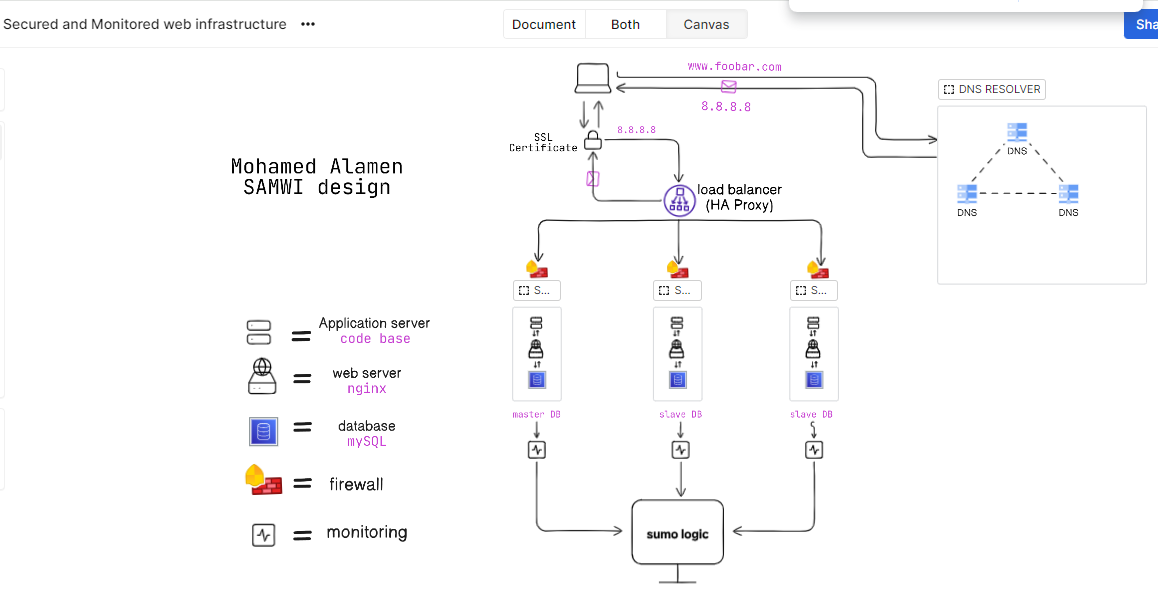Click the laptop client icon at top
The height and width of the screenshot is (613, 1158).
[x=592, y=76]
